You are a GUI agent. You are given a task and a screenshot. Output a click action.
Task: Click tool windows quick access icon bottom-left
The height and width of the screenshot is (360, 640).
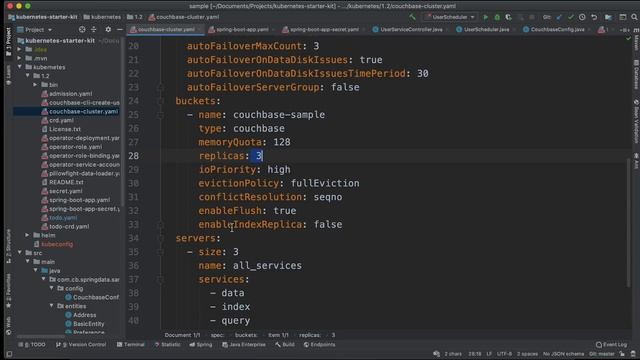(x=9, y=354)
